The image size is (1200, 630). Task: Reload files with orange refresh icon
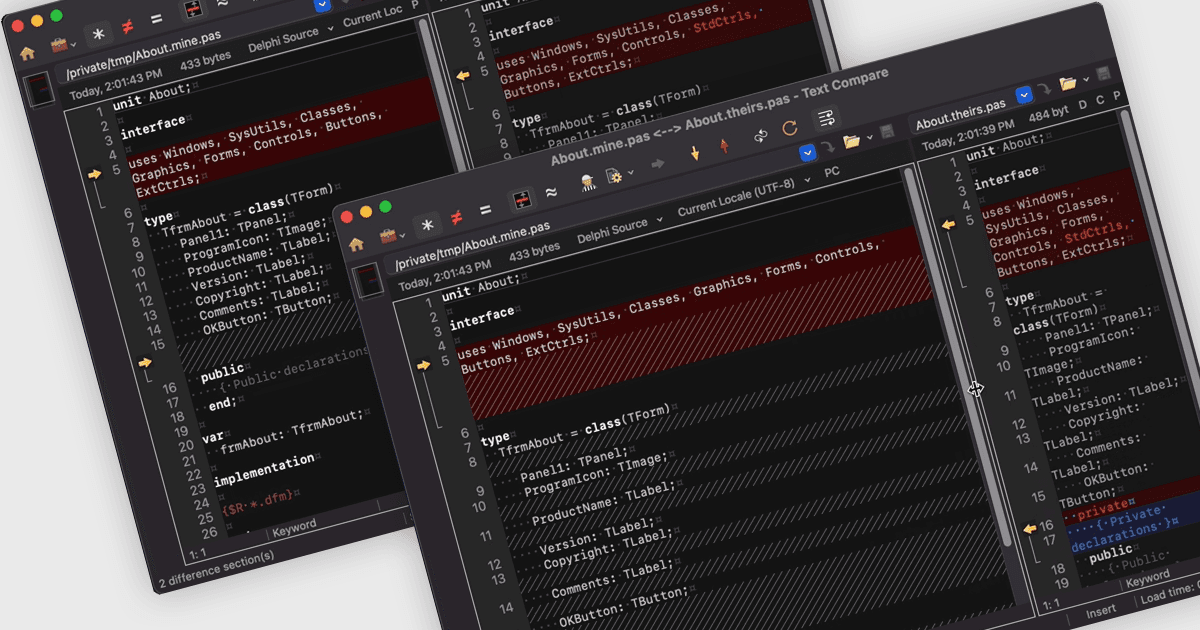tap(789, 130)
